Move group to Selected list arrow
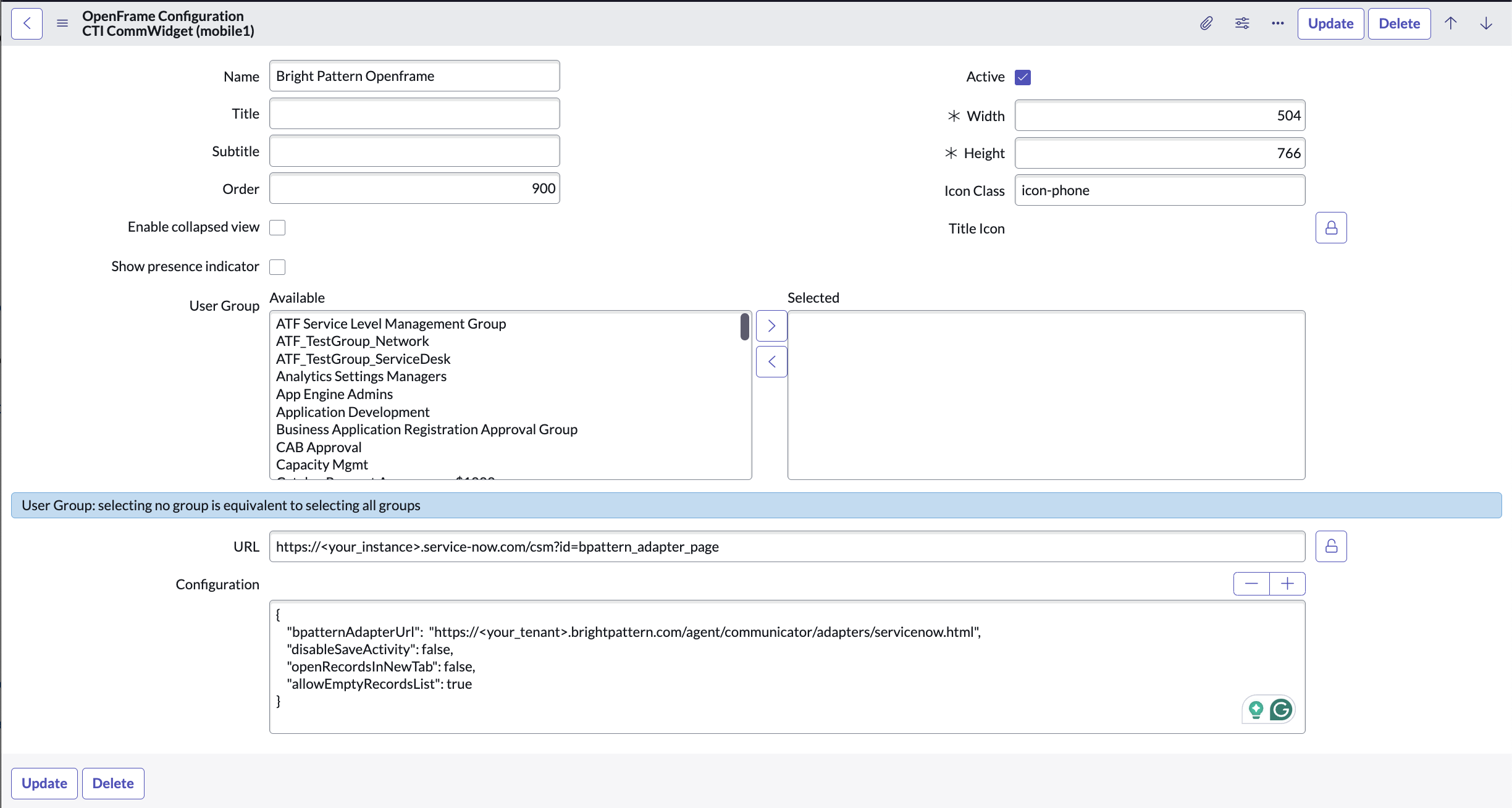This screenshot has height=808, width=1512. click(x=771, y=326)
